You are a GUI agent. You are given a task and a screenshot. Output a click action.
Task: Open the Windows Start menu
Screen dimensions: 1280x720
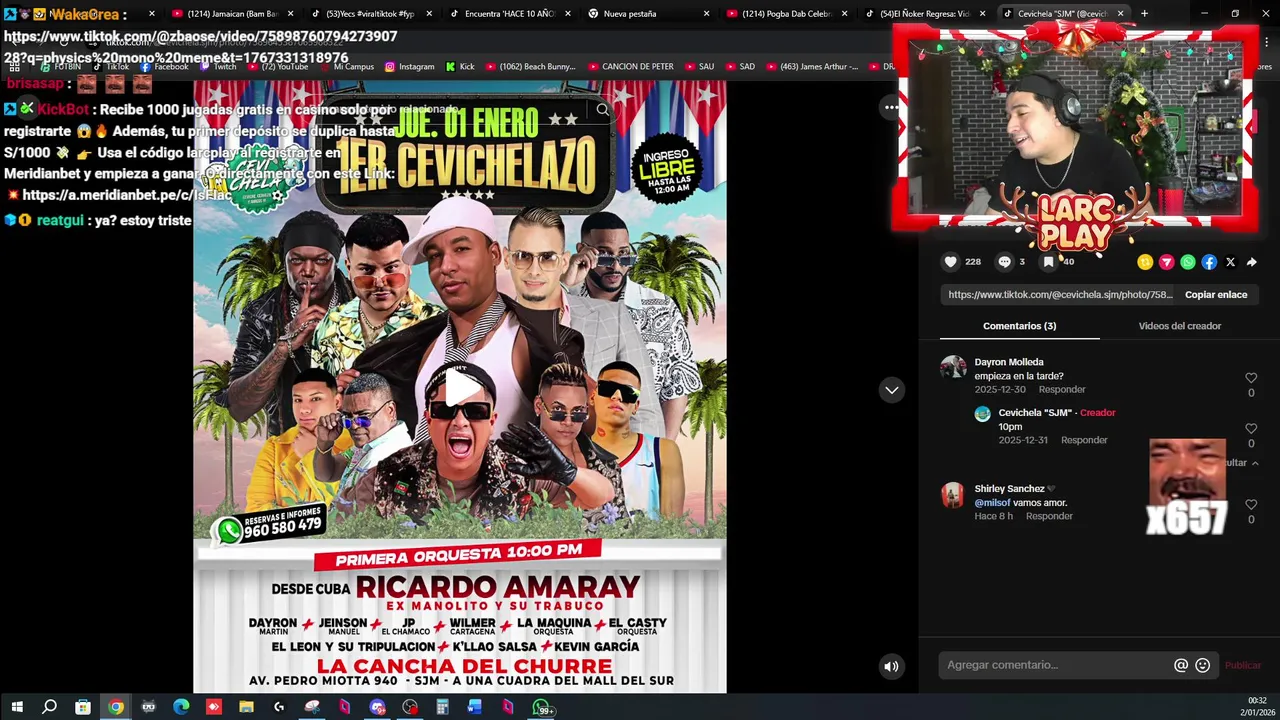pyautogui.click(x=17, y=707)
